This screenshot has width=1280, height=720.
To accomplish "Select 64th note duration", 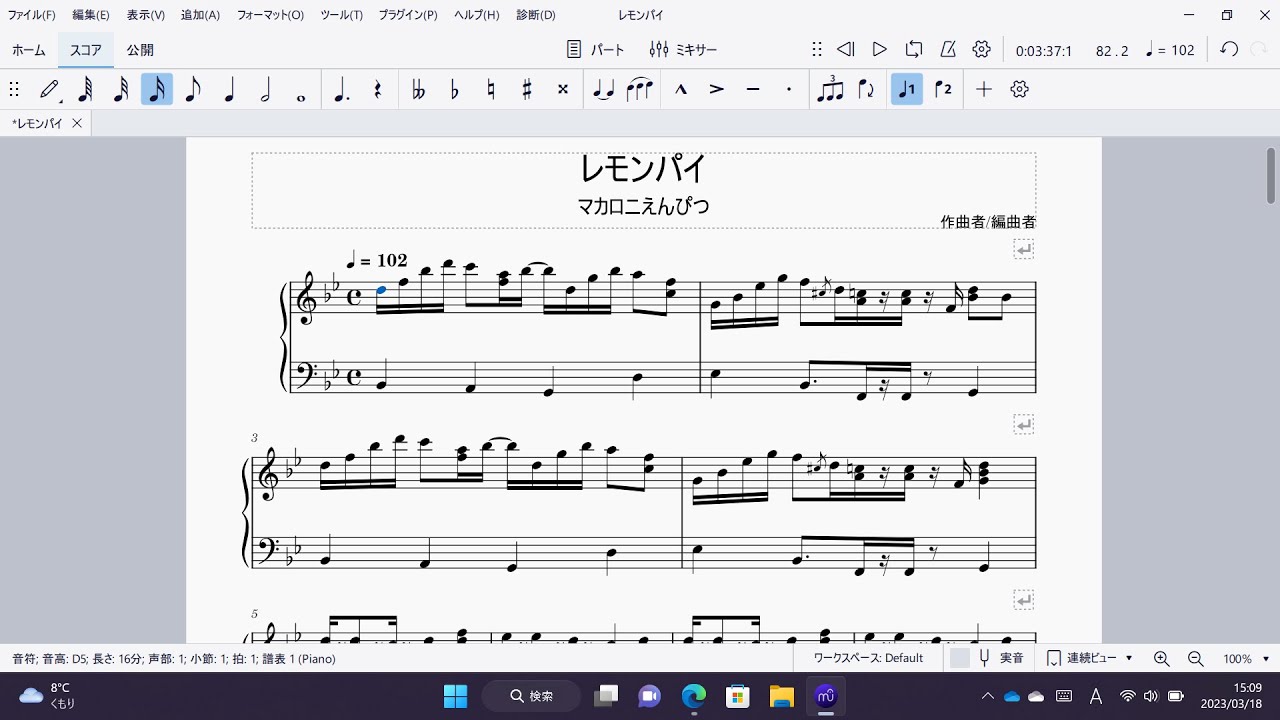I will click(85, 89).
